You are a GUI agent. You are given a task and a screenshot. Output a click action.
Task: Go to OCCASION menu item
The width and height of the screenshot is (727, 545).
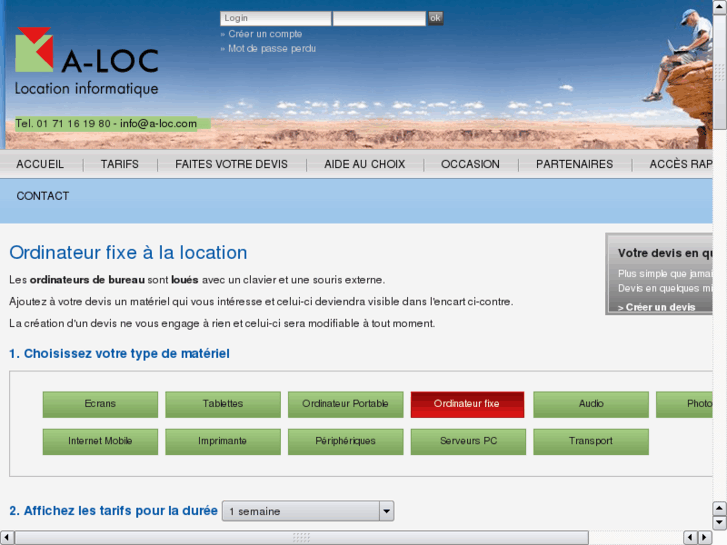470,164
